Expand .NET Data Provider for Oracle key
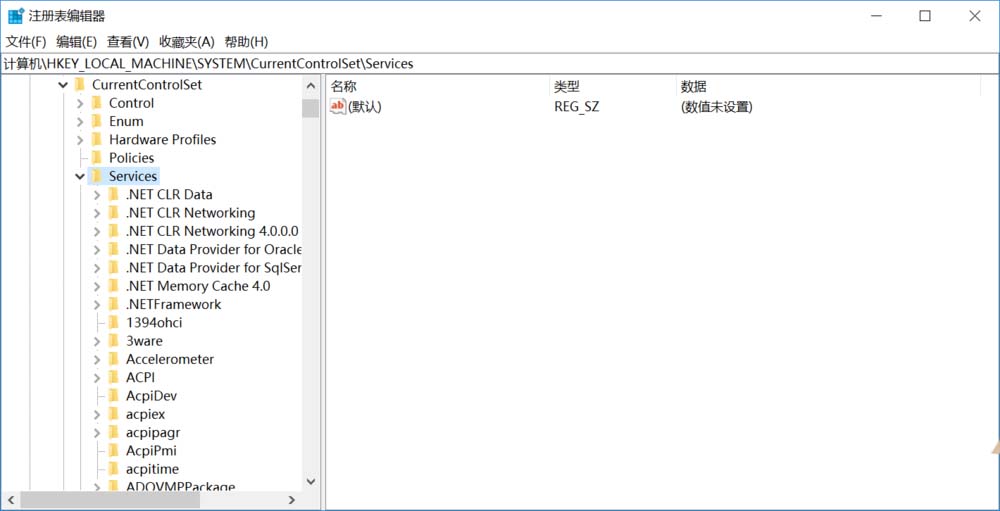 97,249
